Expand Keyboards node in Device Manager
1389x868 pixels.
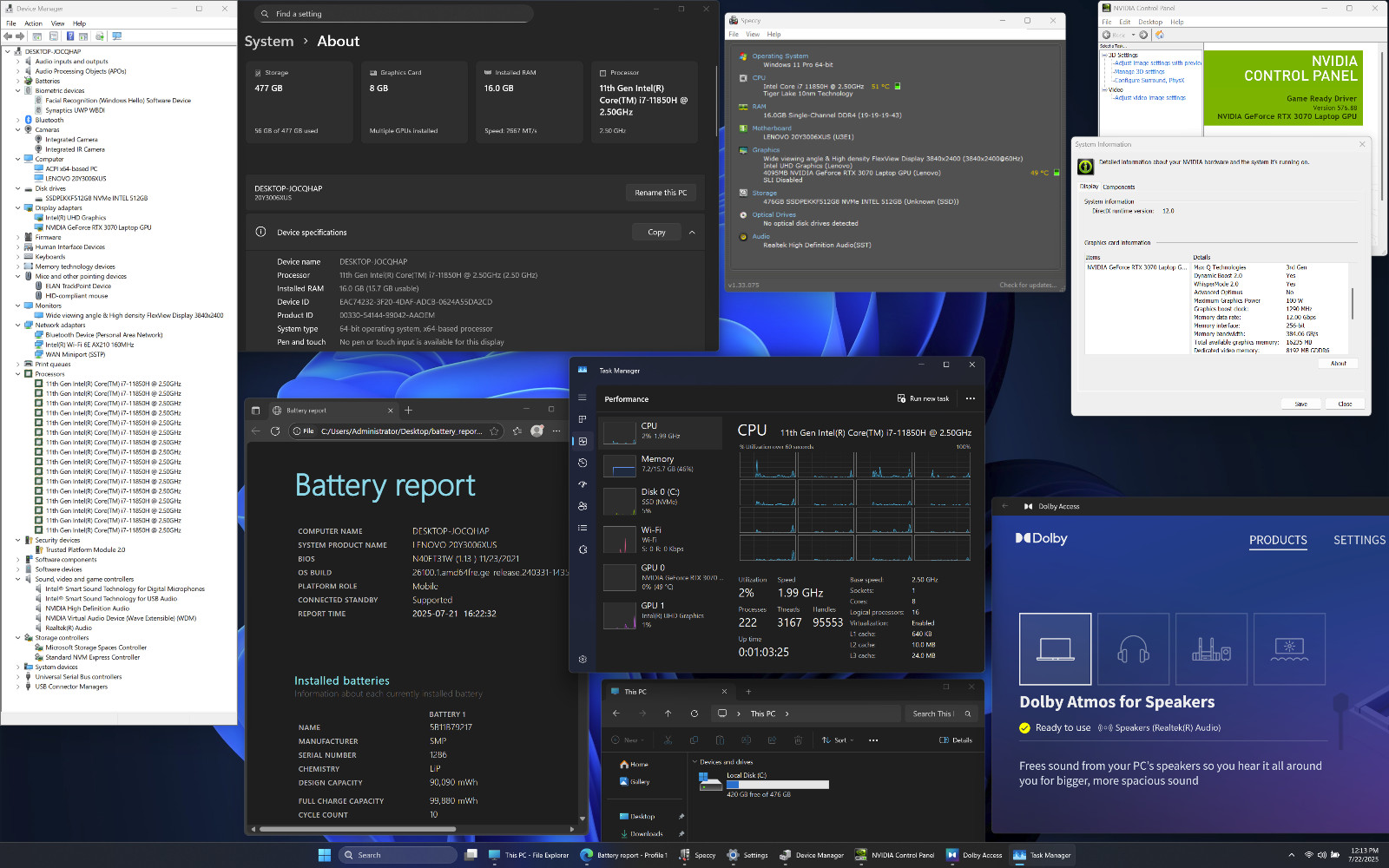(x=17, y=257)
